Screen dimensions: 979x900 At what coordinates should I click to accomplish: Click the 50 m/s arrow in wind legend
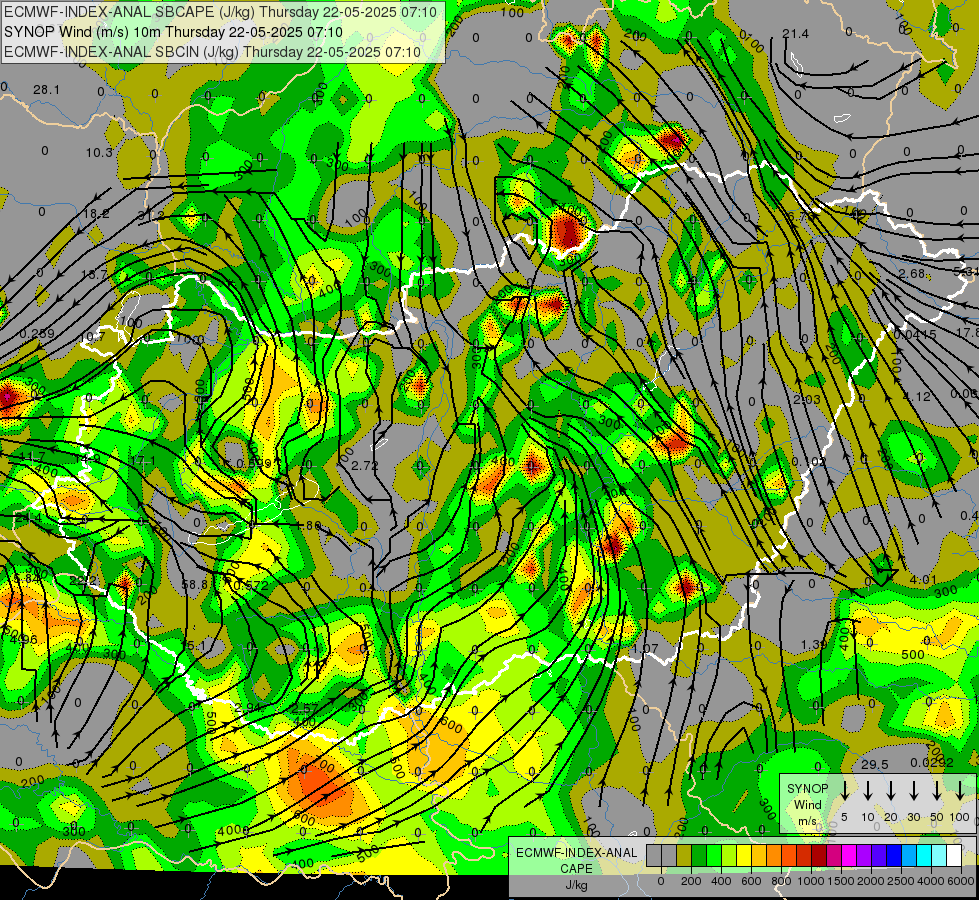[x=937, y=791]
